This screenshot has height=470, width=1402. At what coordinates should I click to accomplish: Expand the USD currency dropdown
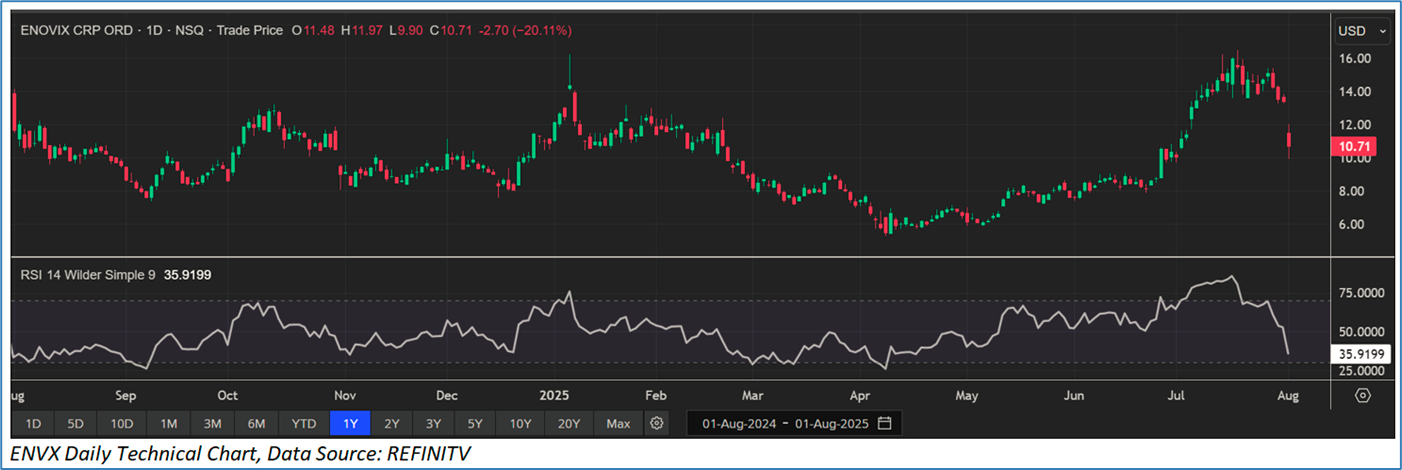pyautogui.click(x=1362, y=32)
